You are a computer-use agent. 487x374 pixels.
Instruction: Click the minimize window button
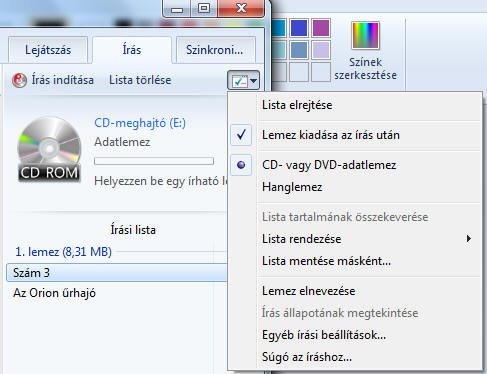(177, 8)
